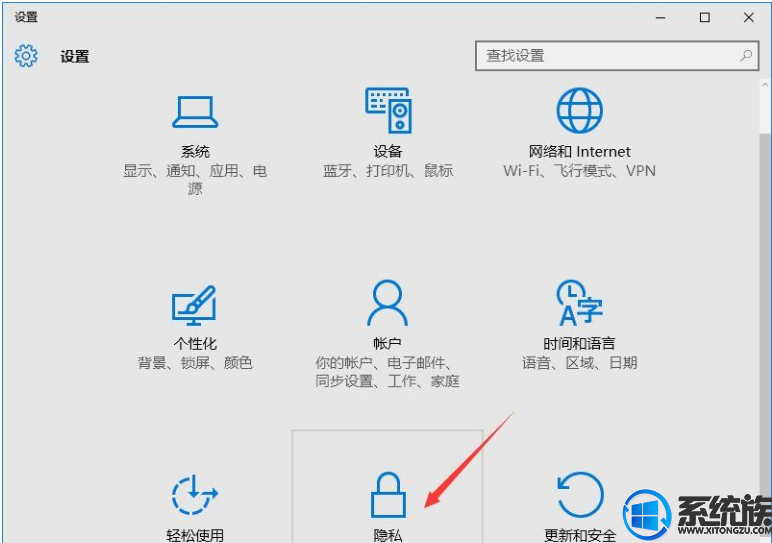This screenshot has height=543, width=772.
Task: Click the description 语音、区域、日期
Action: point(579,363)
